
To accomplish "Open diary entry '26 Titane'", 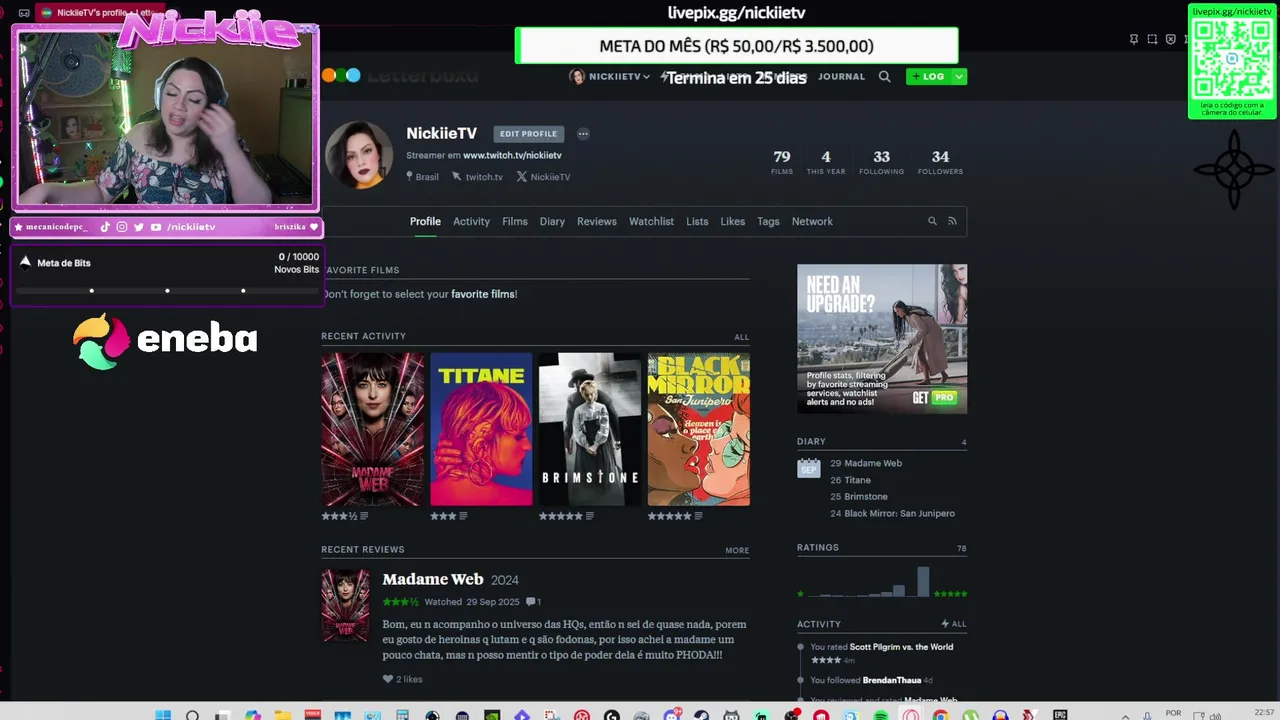I will pyautogui.click(x=850, y=480).
